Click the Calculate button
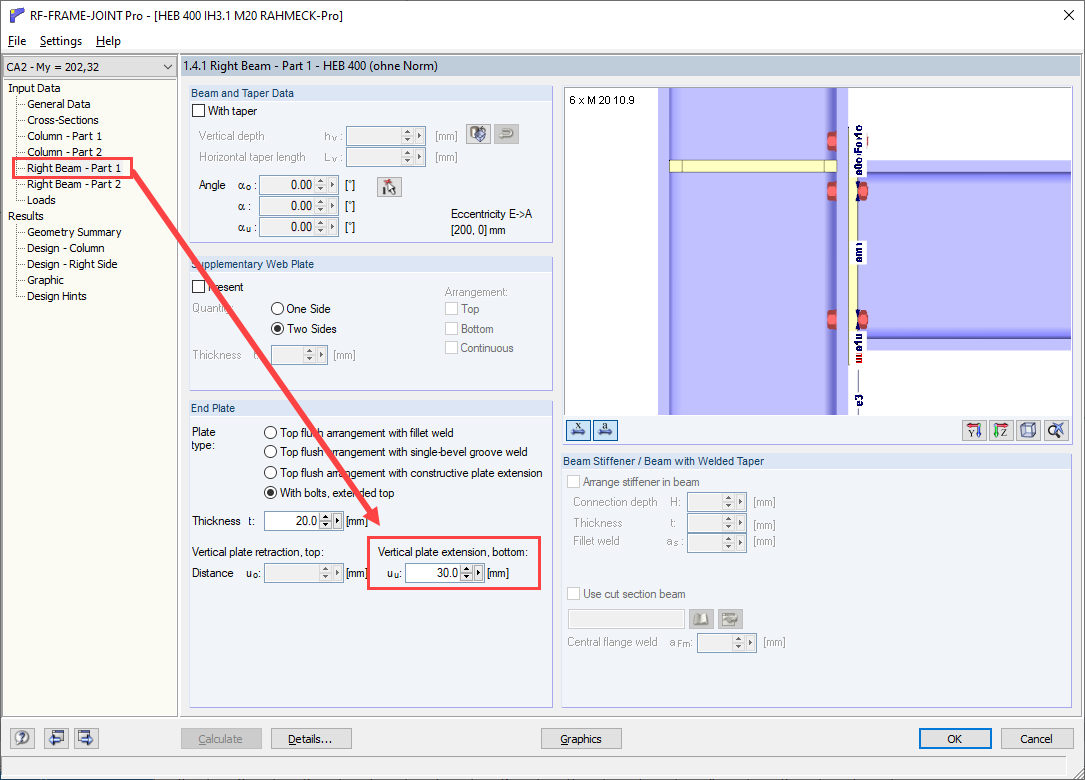 [221, 738]
